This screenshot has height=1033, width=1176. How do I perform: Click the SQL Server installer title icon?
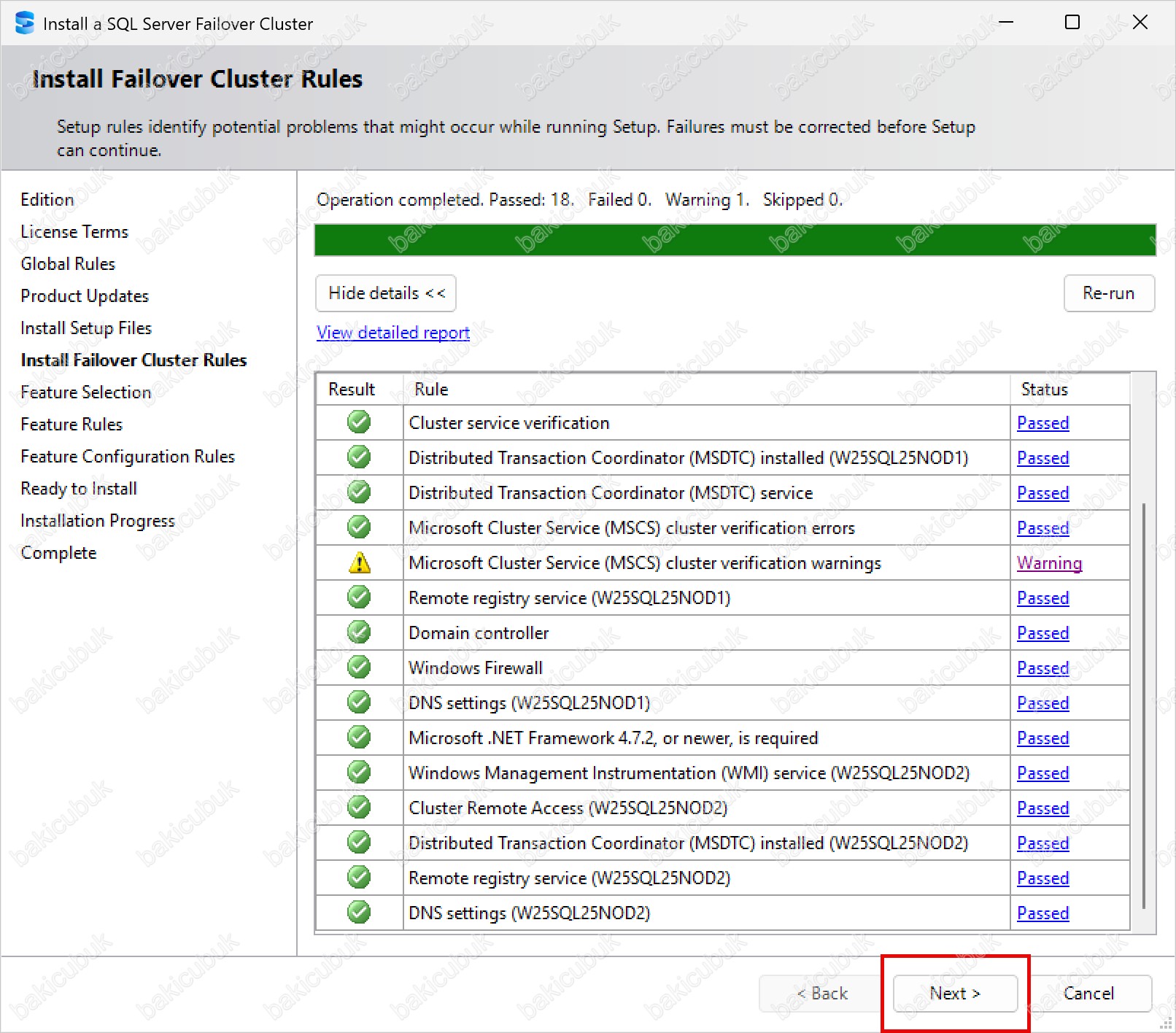click(x=25, y=23)
